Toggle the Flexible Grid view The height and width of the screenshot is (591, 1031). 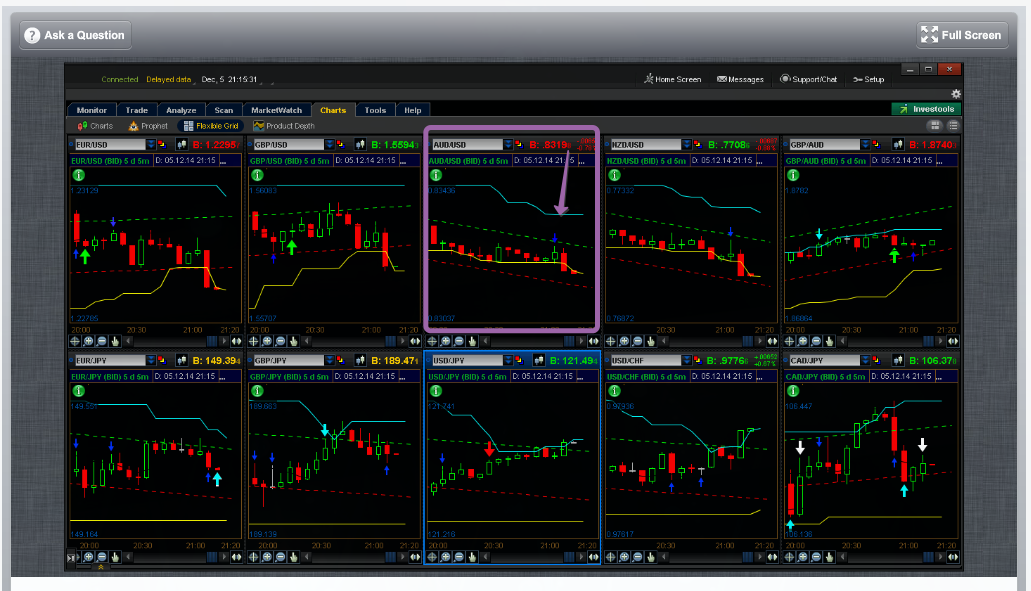(x=210, y=126)
